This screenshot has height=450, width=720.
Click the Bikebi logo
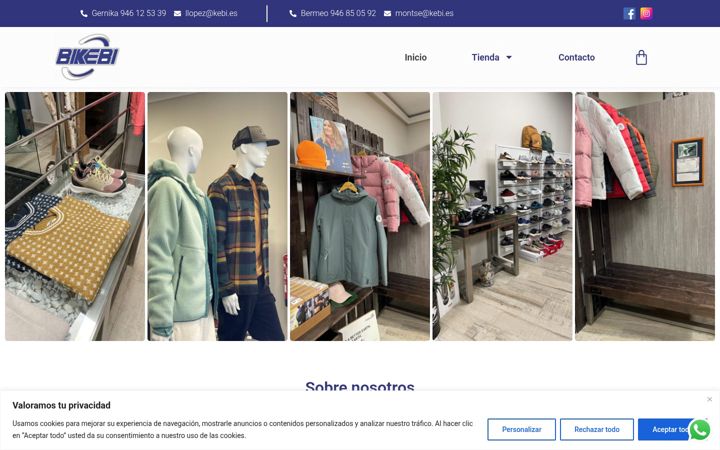coord(87,57)
